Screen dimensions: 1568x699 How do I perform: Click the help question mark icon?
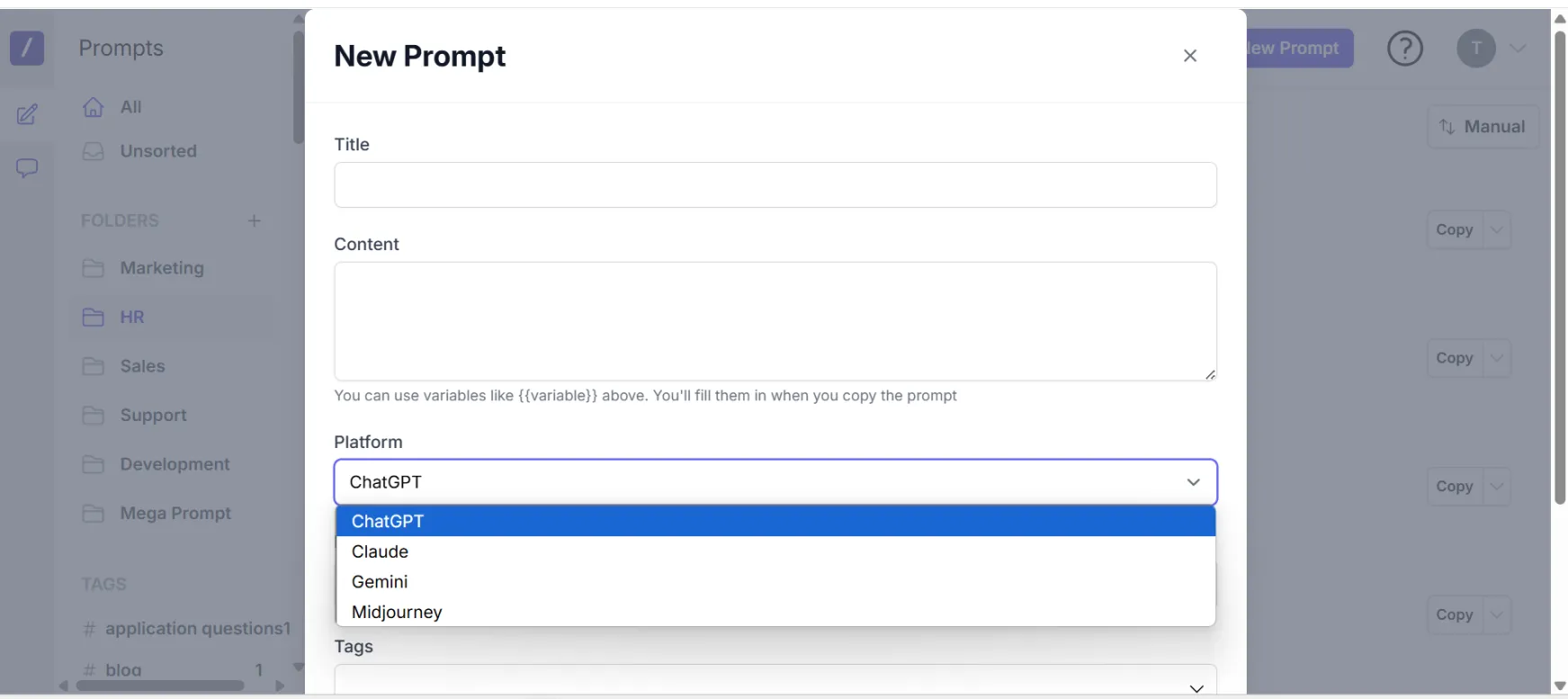coord(1404,49)
